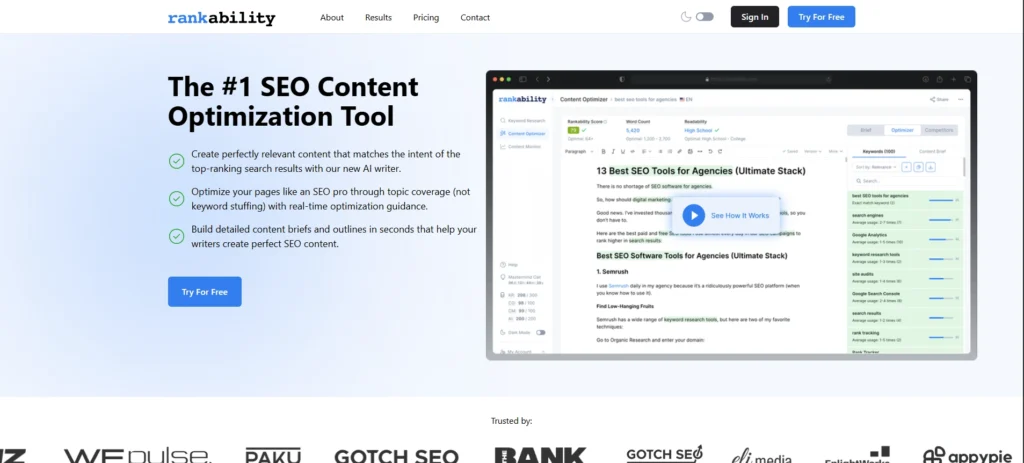Click the copy keywords icon button
Viewport: 1024px width, 463px height.
click(918, 167)
